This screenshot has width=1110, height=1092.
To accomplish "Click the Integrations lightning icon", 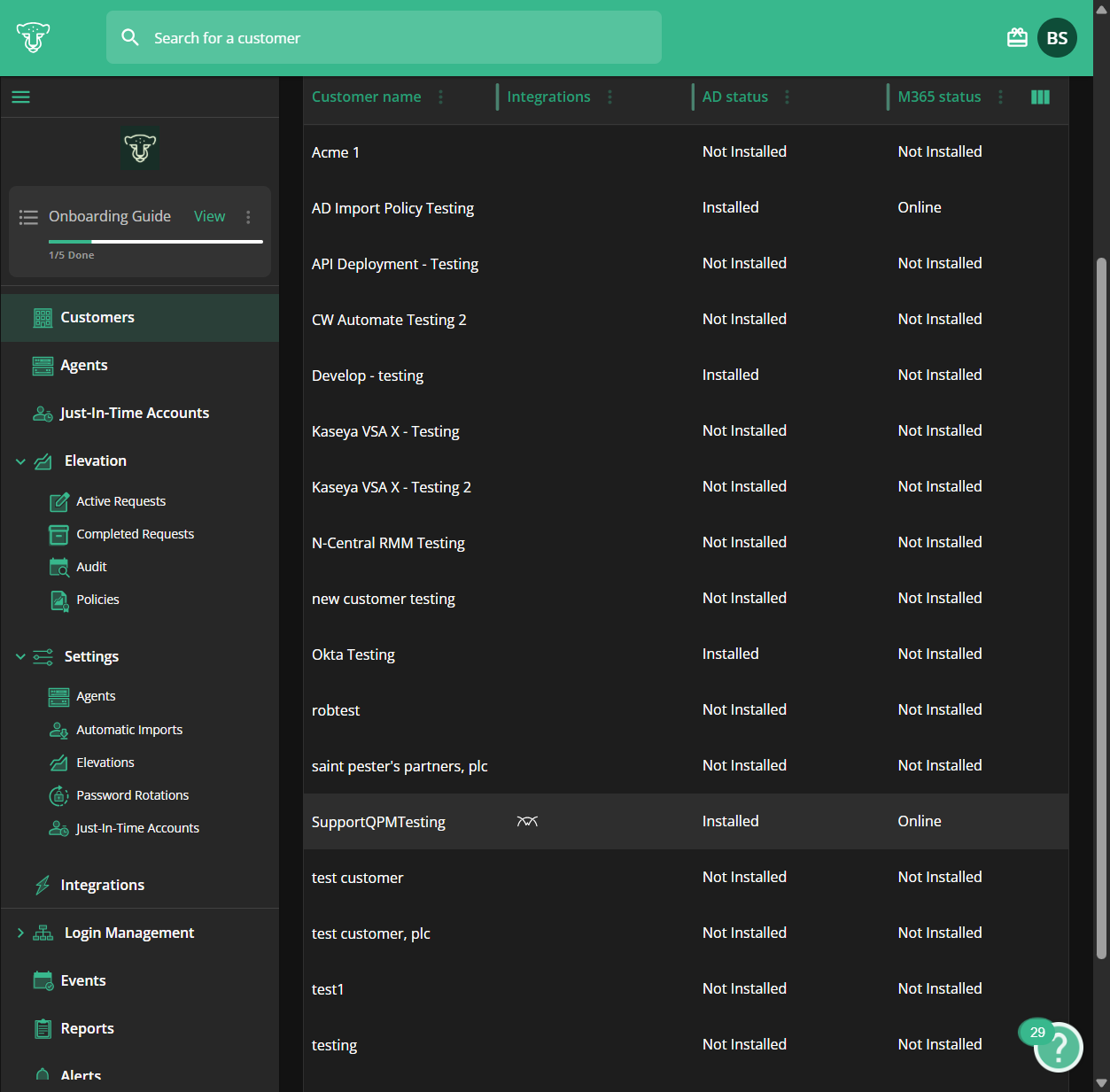I will tap(43, 885).
